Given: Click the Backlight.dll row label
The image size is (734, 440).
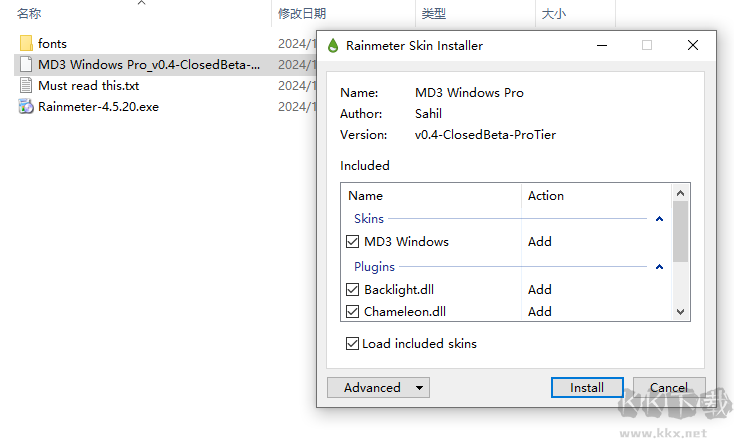Looking at the screenshot, I should click(x=399, y=290).
